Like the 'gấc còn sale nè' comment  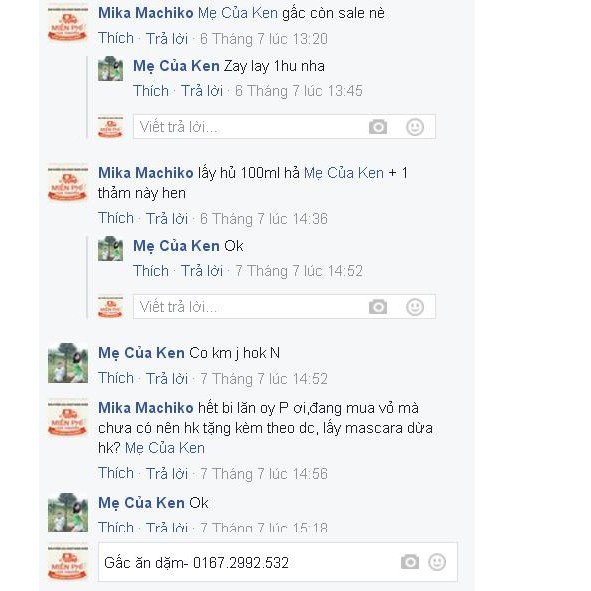[116, 38]
